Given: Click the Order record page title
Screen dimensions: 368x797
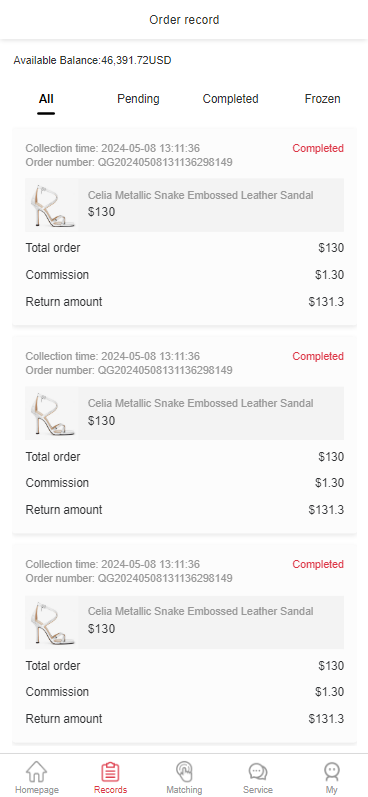Looking at the screenshot, I should (184, 20).
